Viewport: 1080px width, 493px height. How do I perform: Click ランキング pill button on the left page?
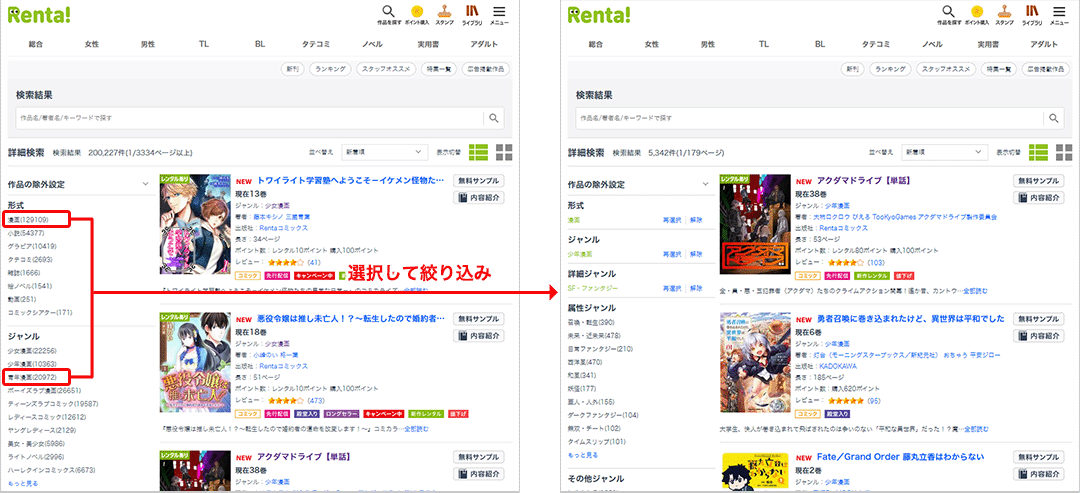point(330,68)
